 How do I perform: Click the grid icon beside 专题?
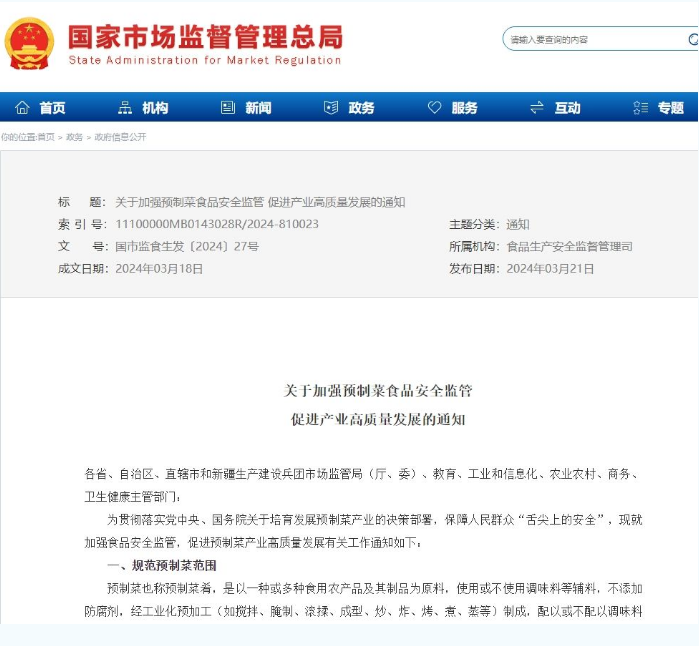point(640,108)
